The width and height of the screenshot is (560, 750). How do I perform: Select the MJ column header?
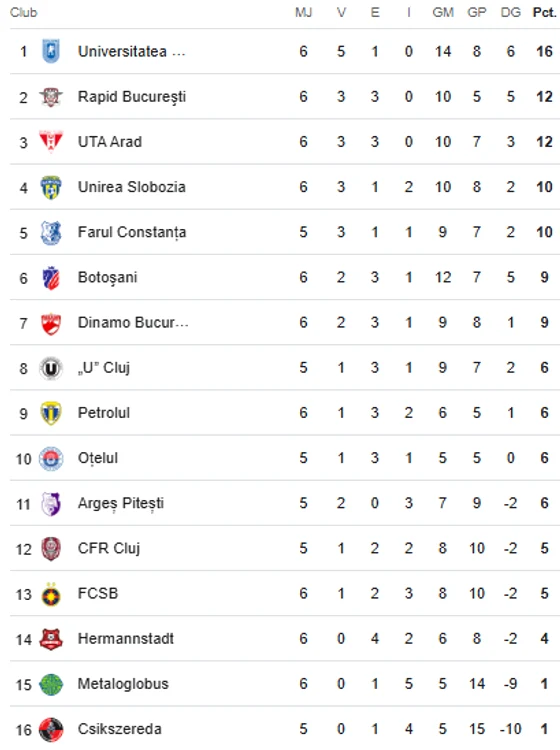point(304,12)
